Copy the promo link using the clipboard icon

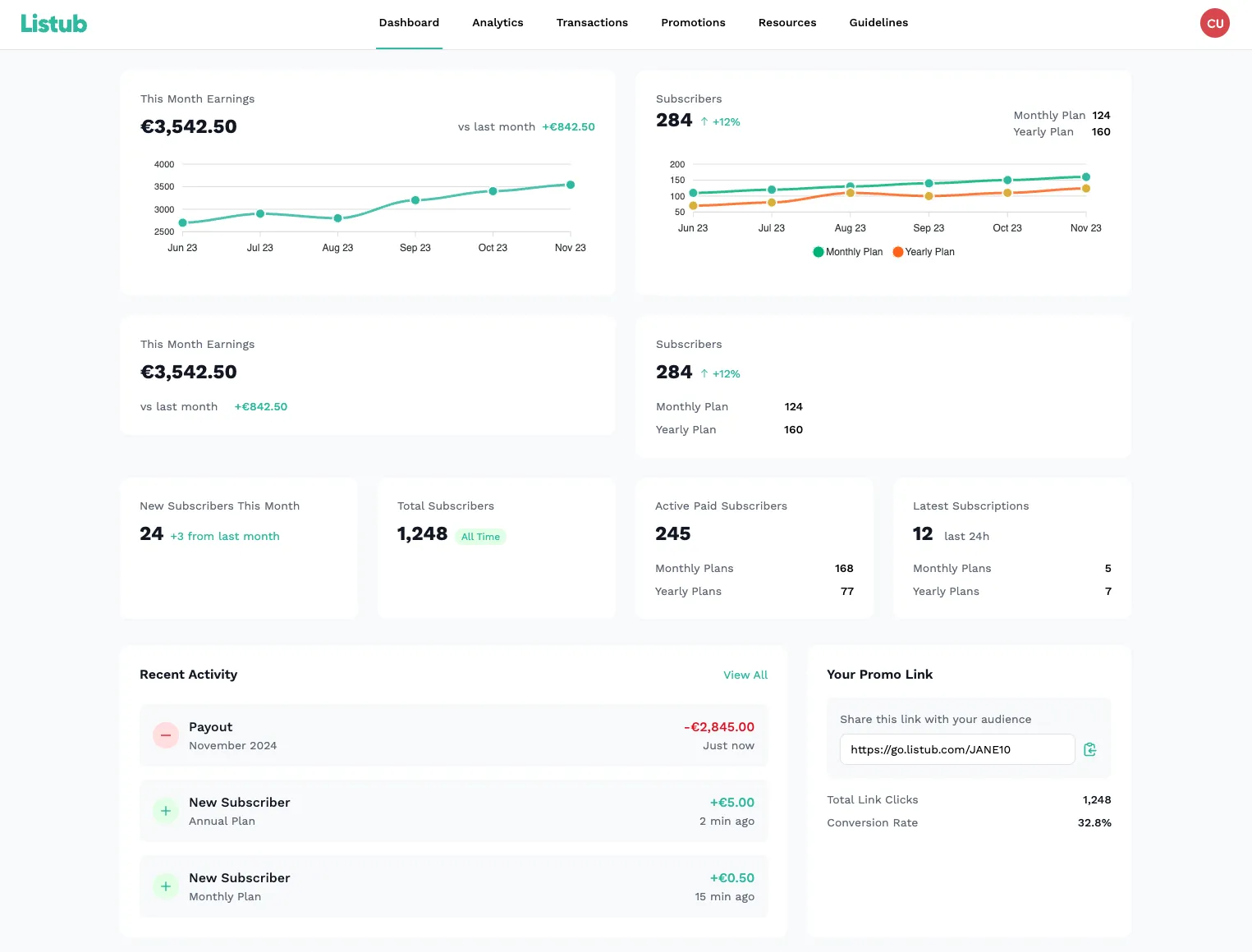click(x=1089, y=749)
